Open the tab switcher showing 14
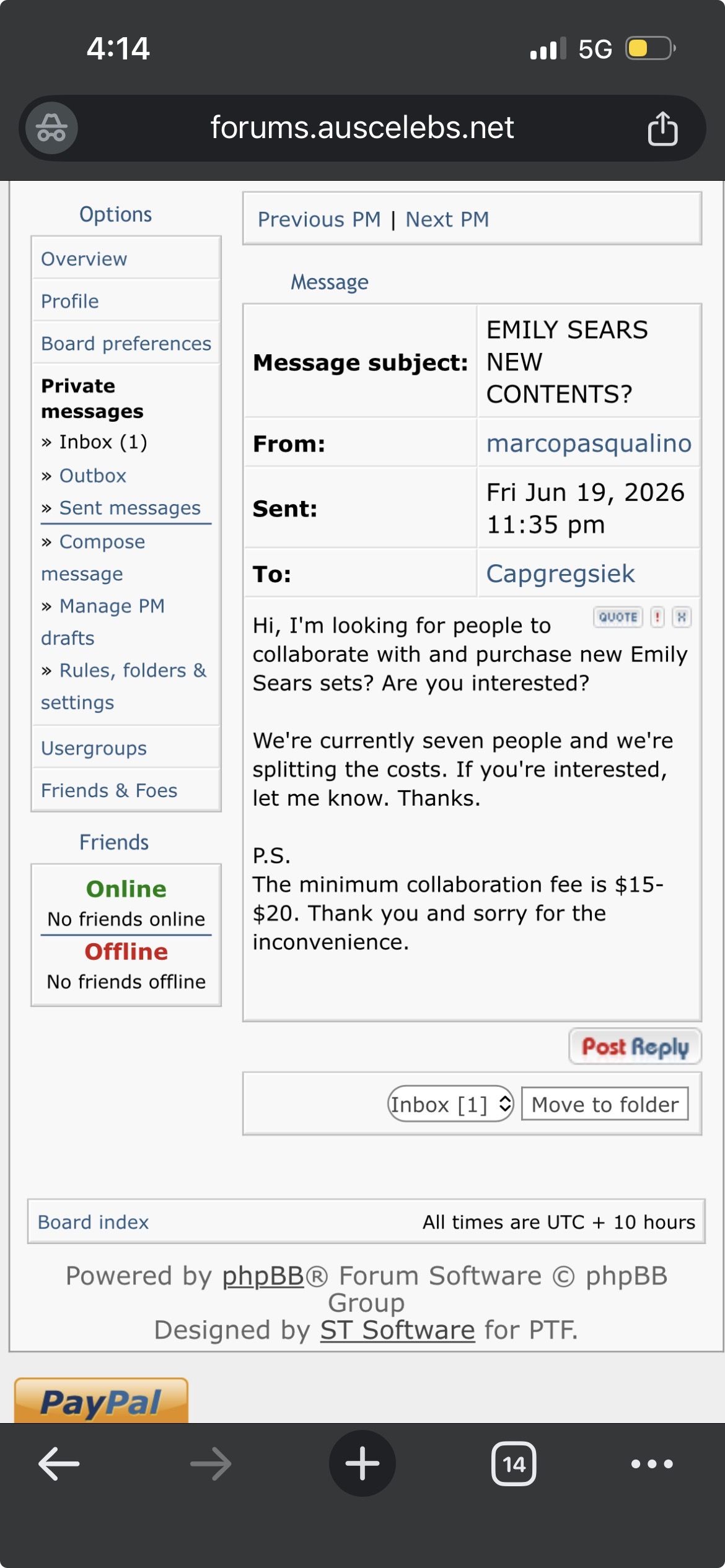Image resolution: width=725 pixels, height=1568 pixels. 514,1464
